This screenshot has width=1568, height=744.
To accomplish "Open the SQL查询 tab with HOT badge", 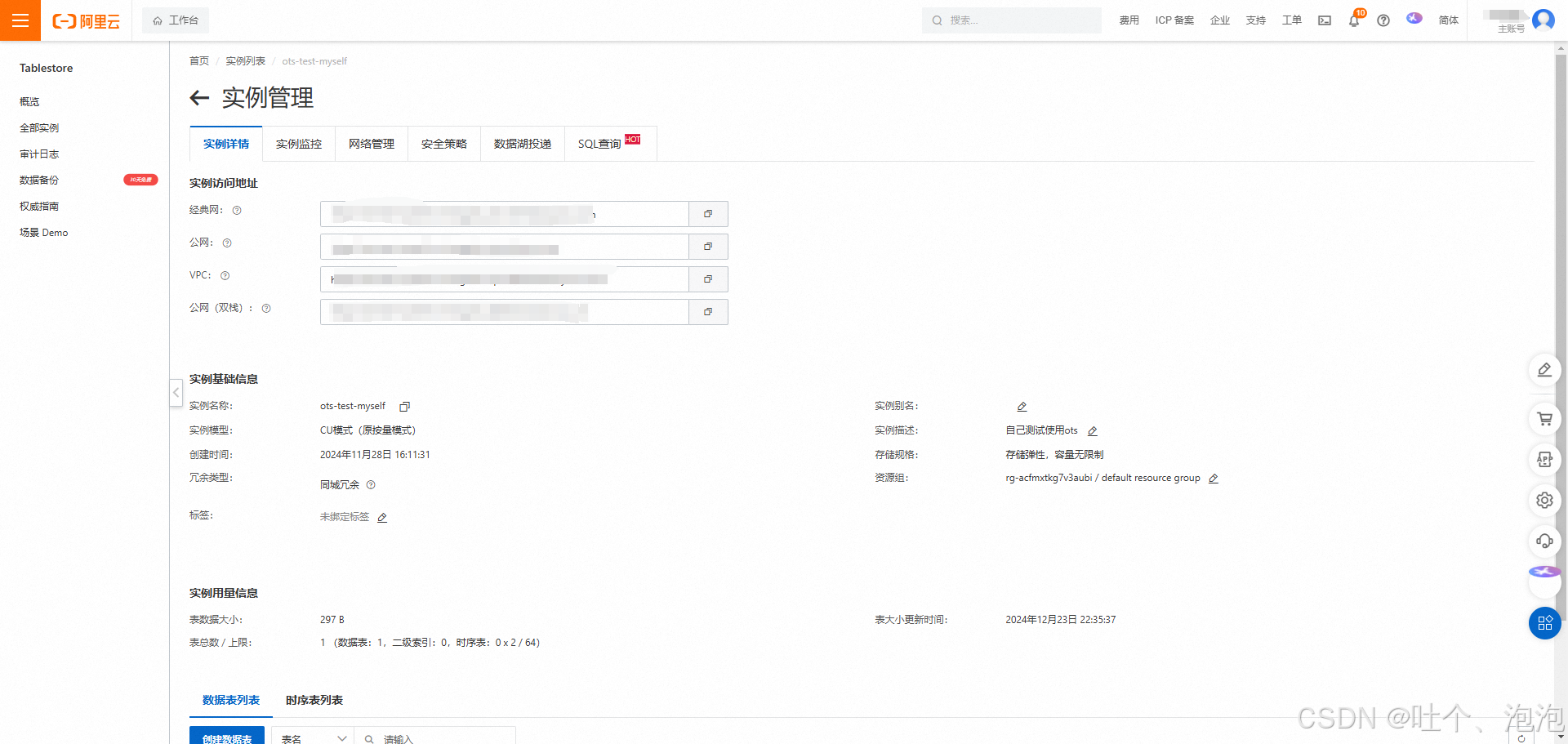I will pyautogui.click(x=600, y=144).
